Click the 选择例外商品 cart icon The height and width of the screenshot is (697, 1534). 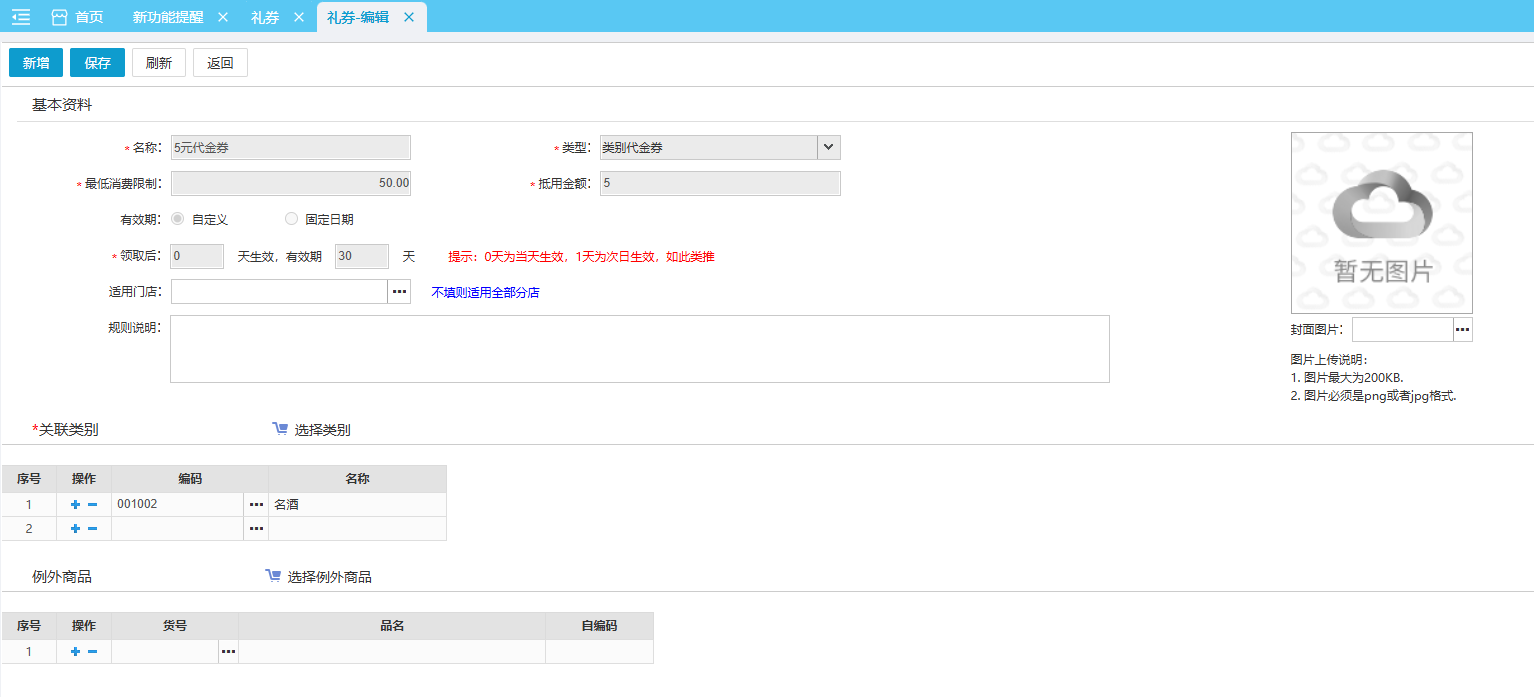tap(273, 576)
